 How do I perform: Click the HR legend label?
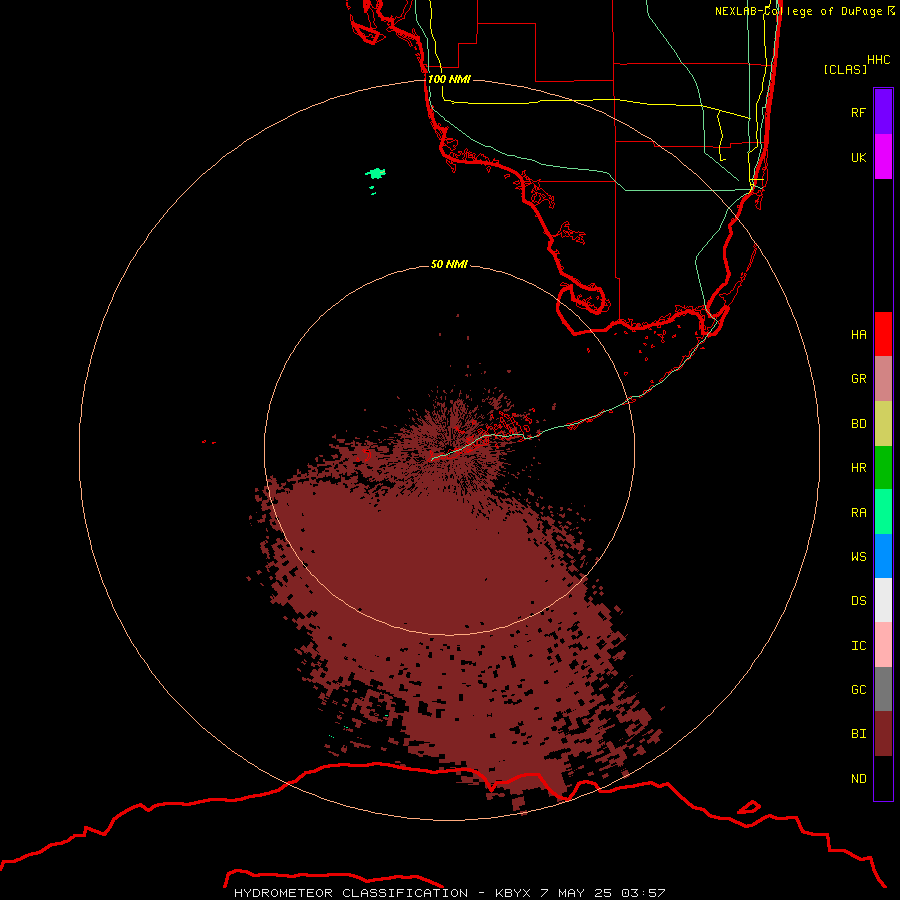858,468
